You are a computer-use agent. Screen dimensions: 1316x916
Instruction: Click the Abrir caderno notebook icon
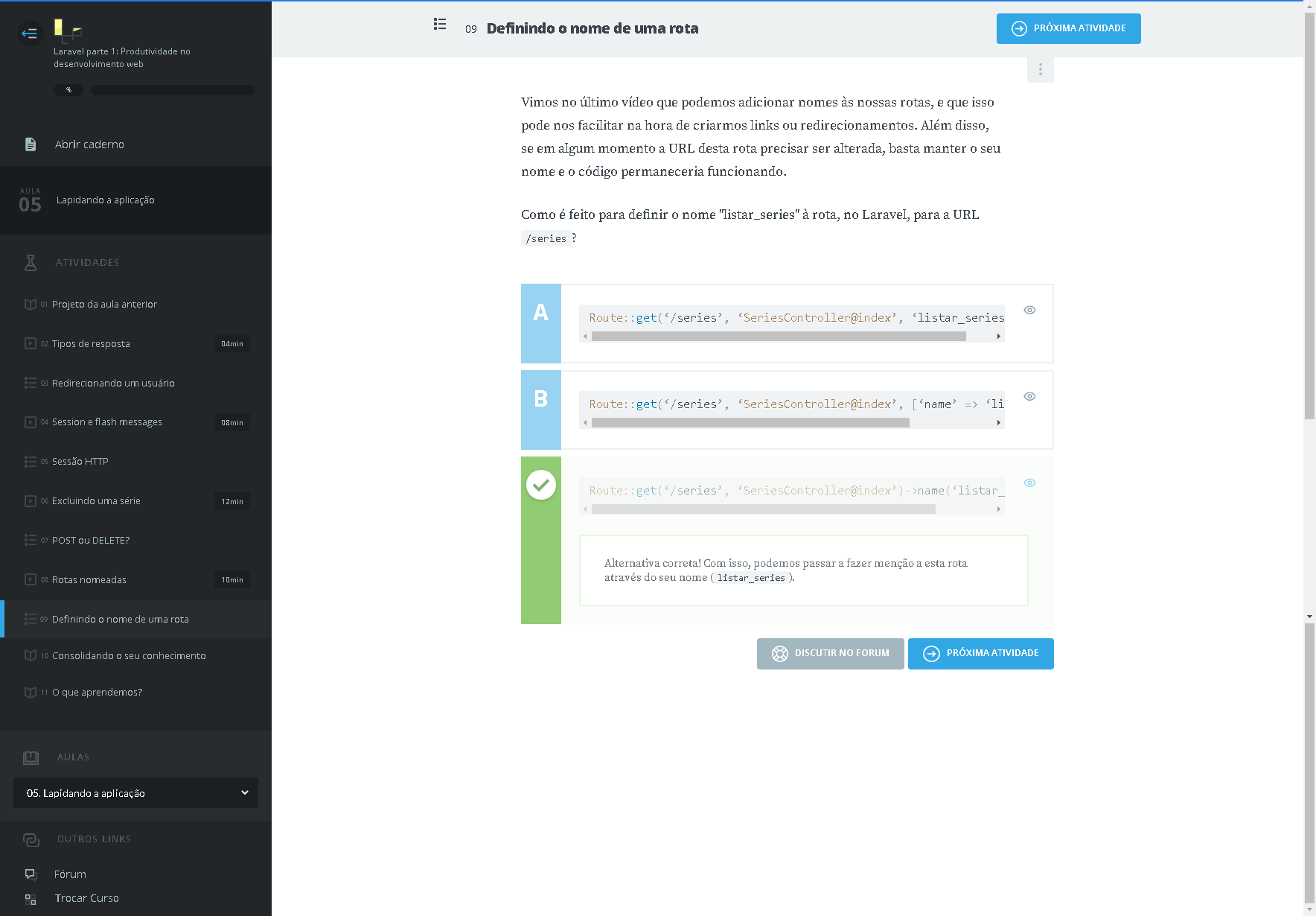31,144
